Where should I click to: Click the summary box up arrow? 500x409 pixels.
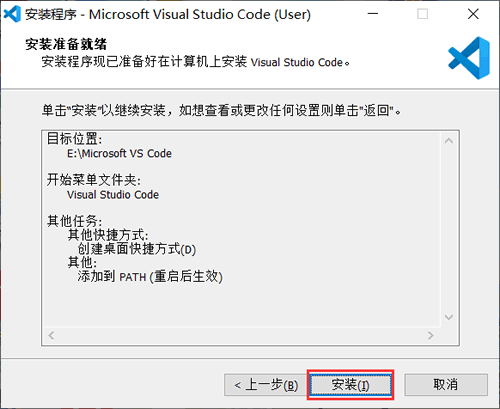pos(449,141)
